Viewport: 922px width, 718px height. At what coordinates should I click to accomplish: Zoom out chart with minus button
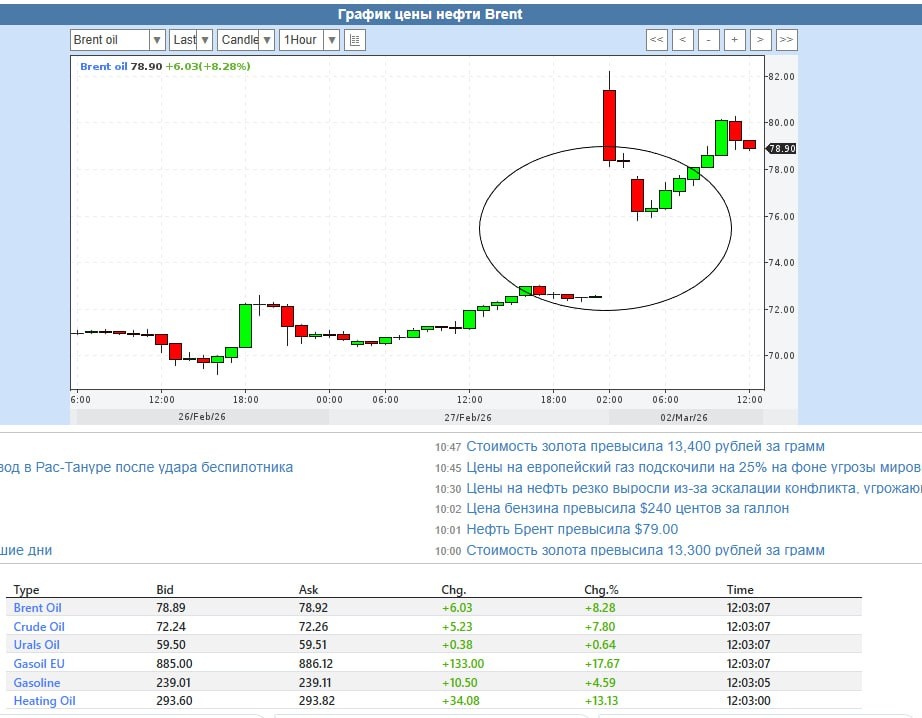point(708,40)
